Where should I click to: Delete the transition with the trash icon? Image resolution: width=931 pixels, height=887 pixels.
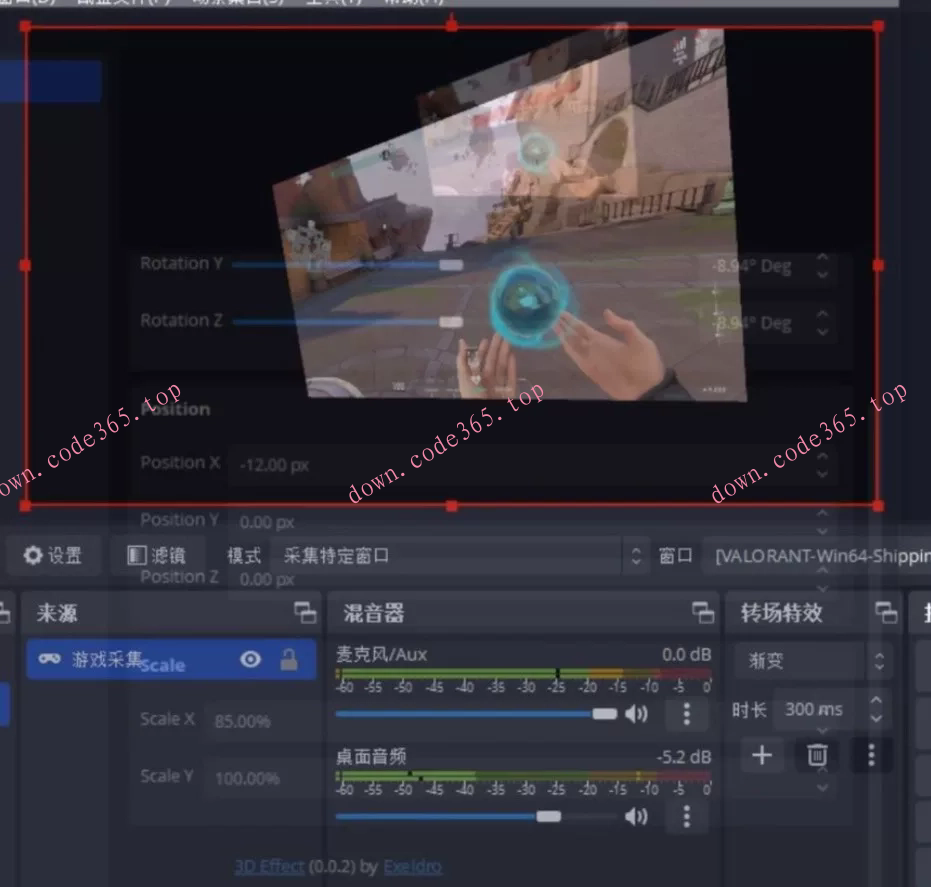(817, 755)
